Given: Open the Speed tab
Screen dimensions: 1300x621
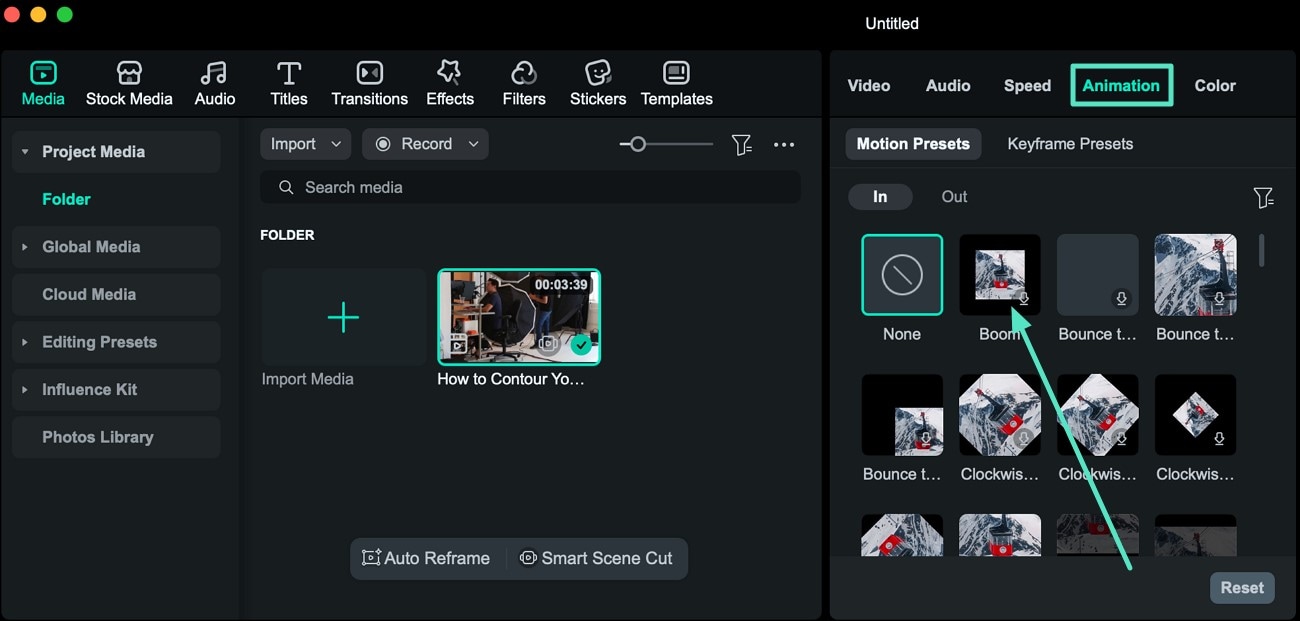Looking at the screenshot, I should point(1027,85).
